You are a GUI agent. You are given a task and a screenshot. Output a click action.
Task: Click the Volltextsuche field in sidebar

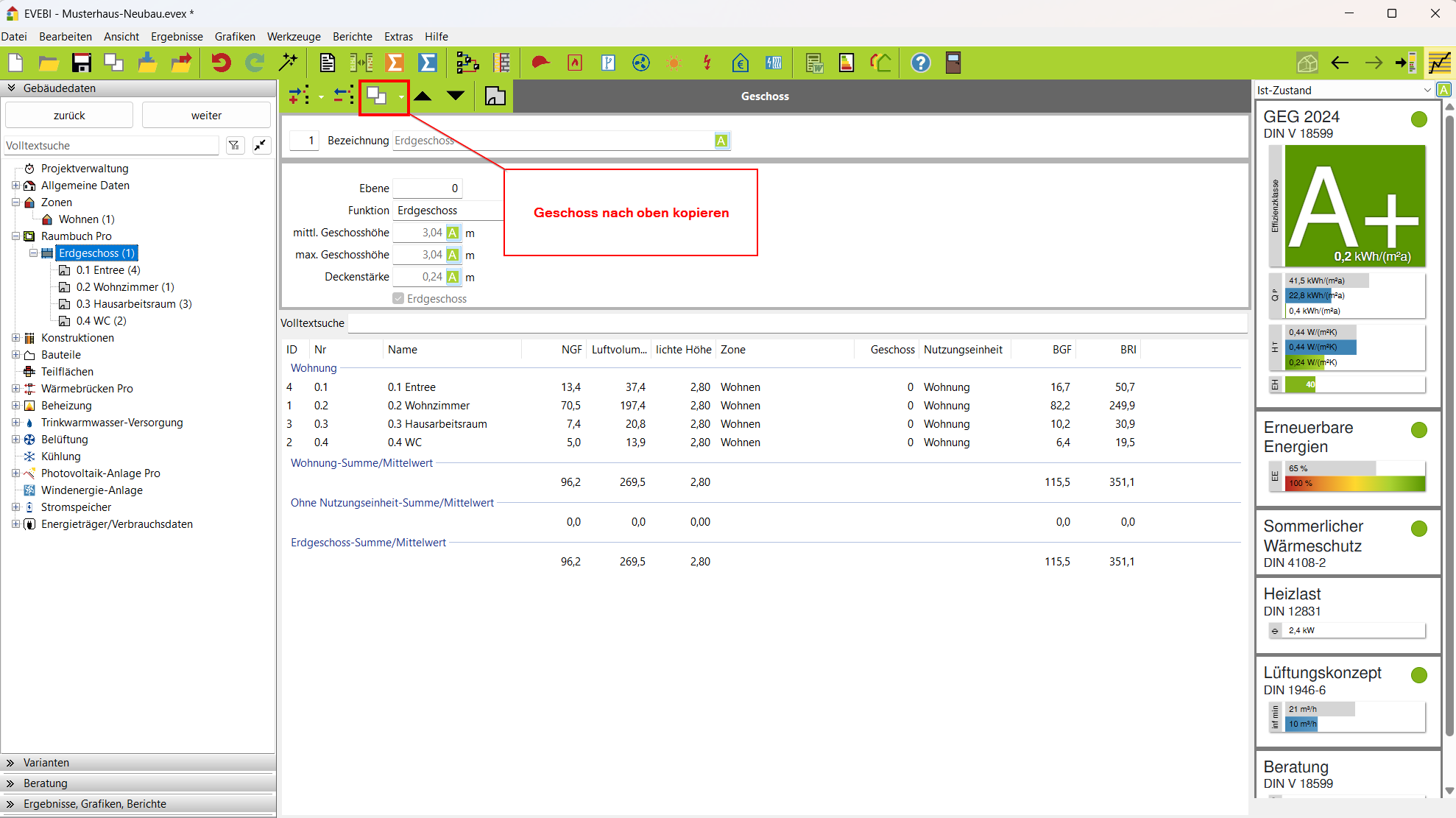[110, 146]
